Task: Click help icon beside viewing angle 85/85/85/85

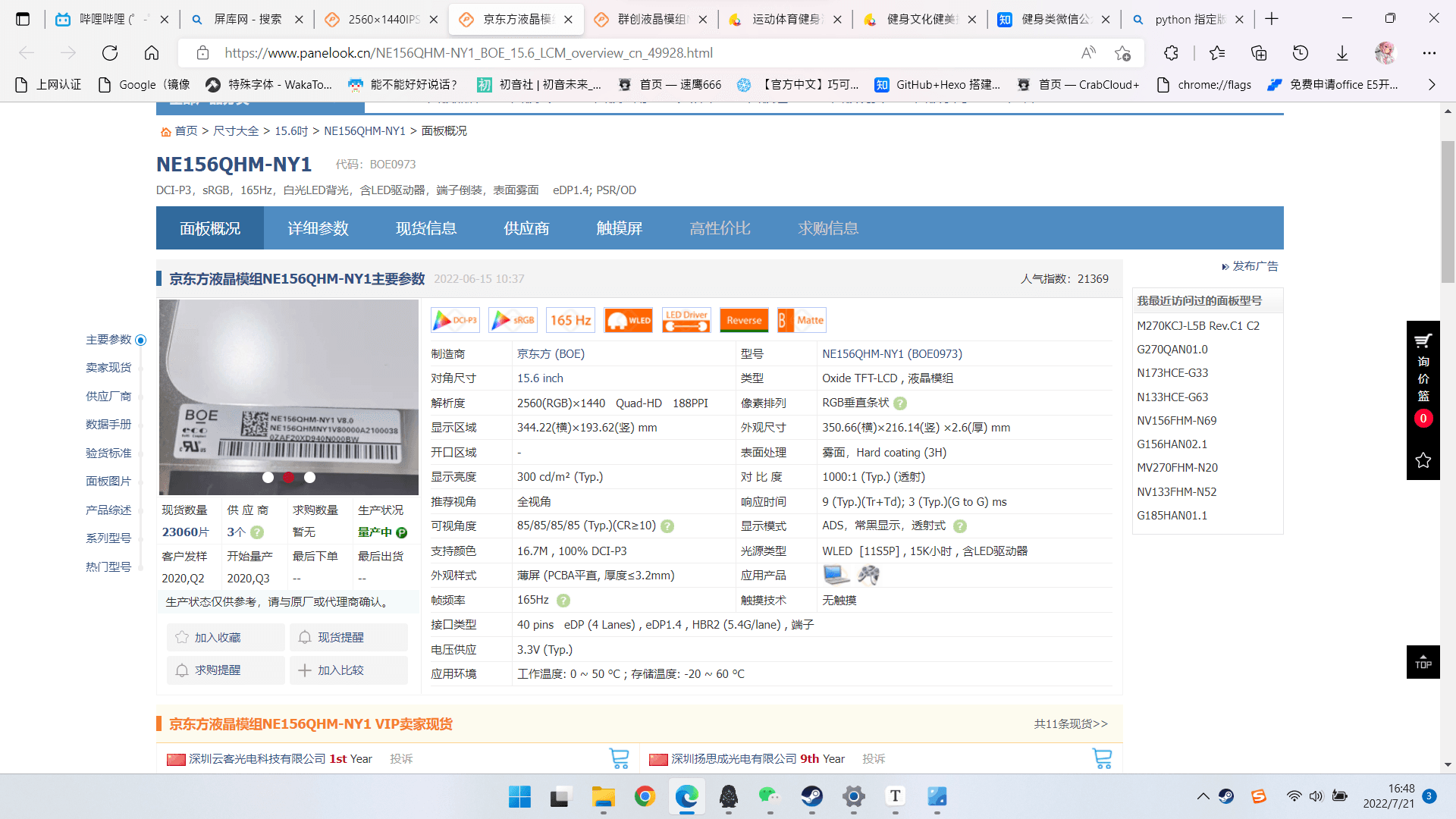Action: click(x=667, y=526)
